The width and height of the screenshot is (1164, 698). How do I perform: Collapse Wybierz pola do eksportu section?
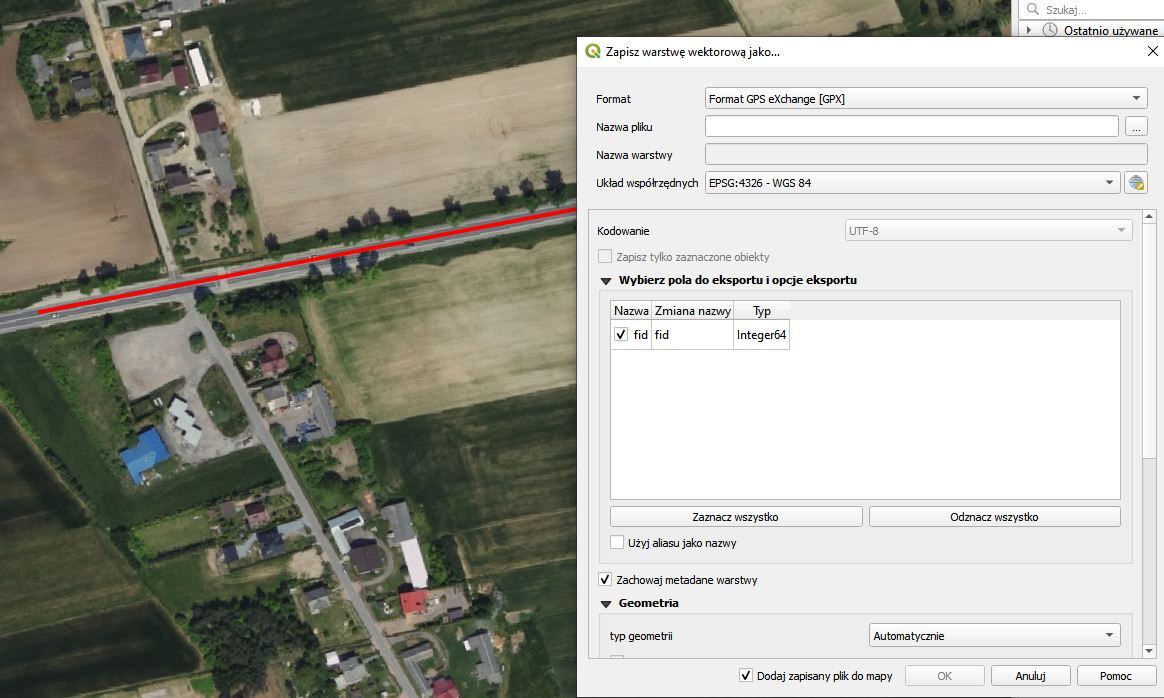tap(606, 281)
